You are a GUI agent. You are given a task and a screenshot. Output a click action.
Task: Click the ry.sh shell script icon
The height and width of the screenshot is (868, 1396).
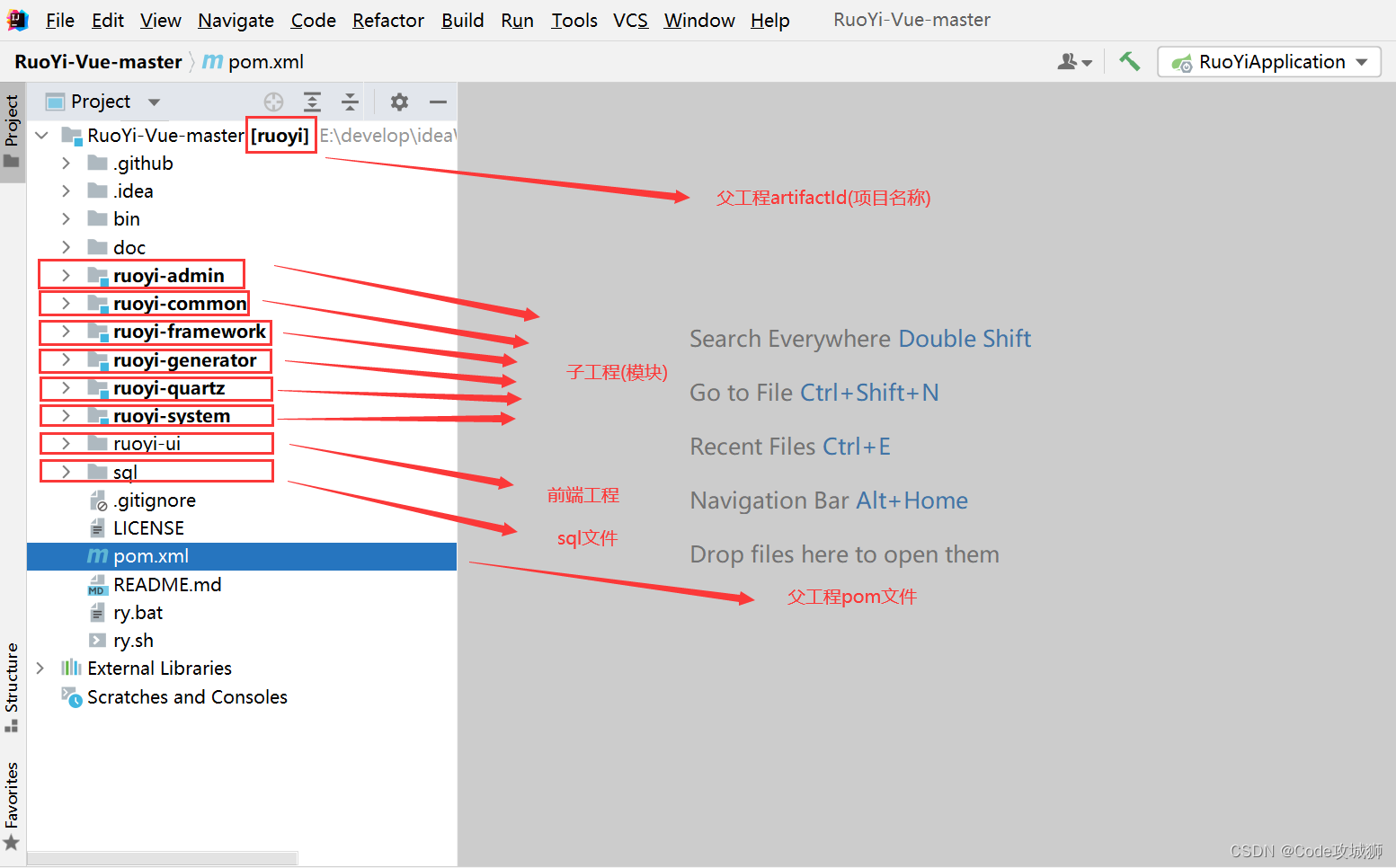[98, 641]
